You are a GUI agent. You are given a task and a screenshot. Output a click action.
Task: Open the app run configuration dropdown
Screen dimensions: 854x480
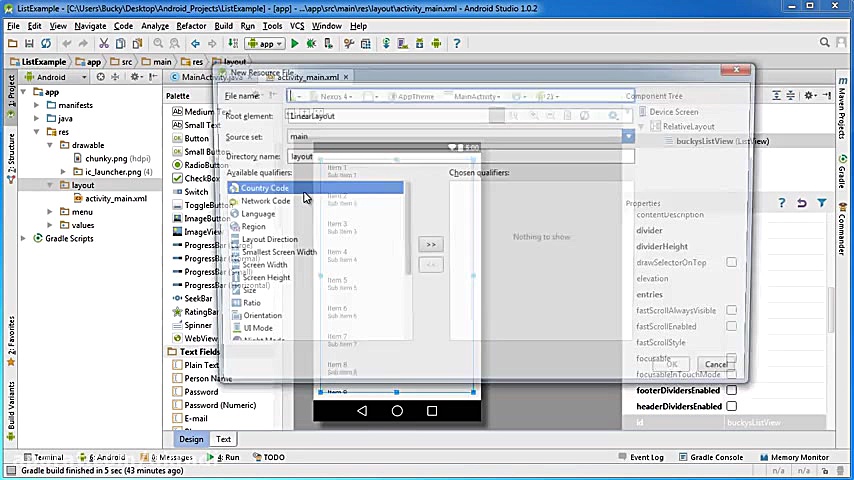pyautogui.click(x=265, y=44)
